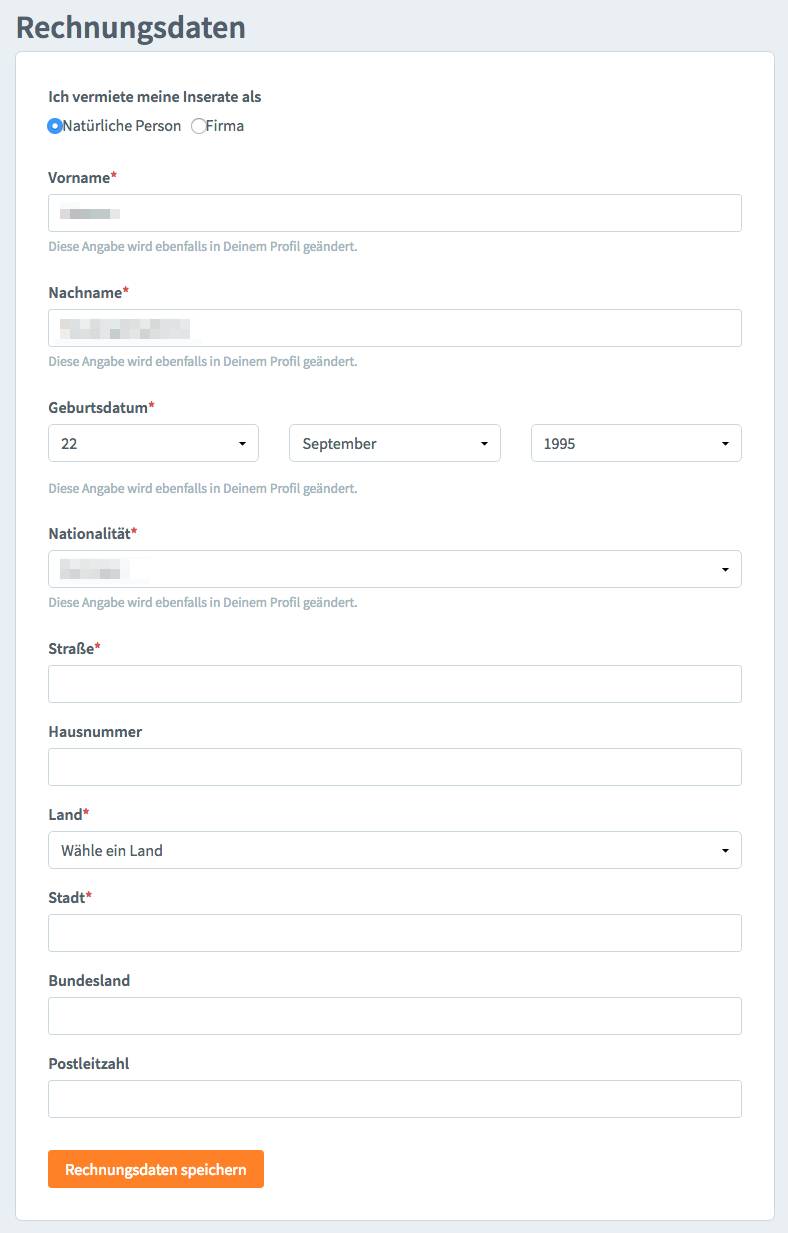Open the Wähle ein Land dropdown
This screenshot has height=1233, width=788.
[x=395, y=850]
